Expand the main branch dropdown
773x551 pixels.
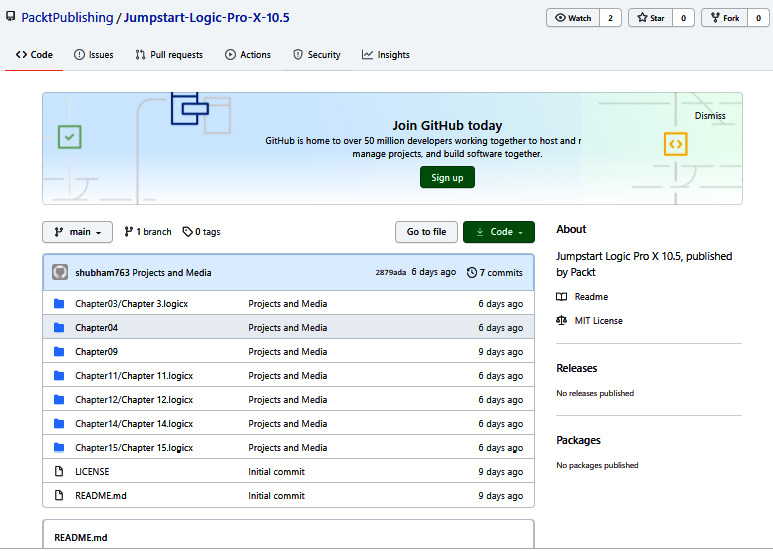(x=77, y=232)
